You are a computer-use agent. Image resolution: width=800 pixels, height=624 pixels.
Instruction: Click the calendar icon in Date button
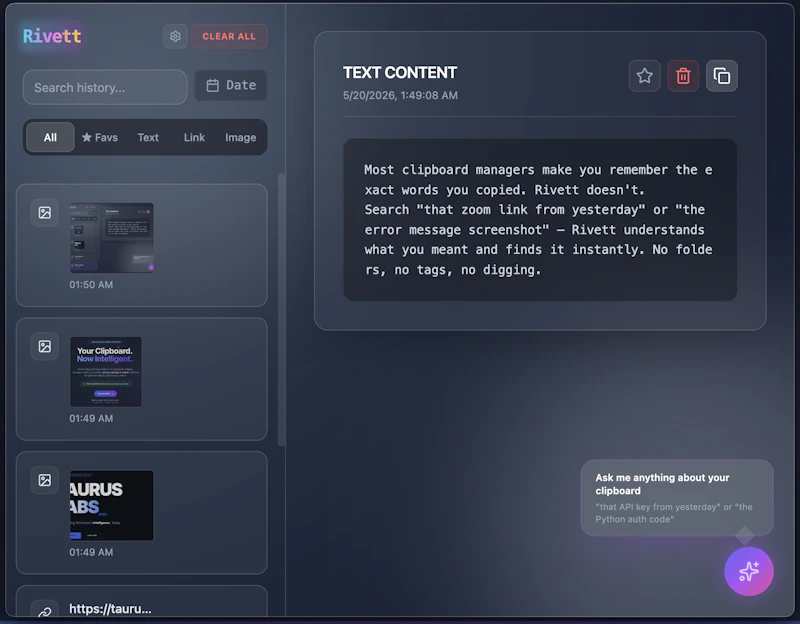point(212,85)
